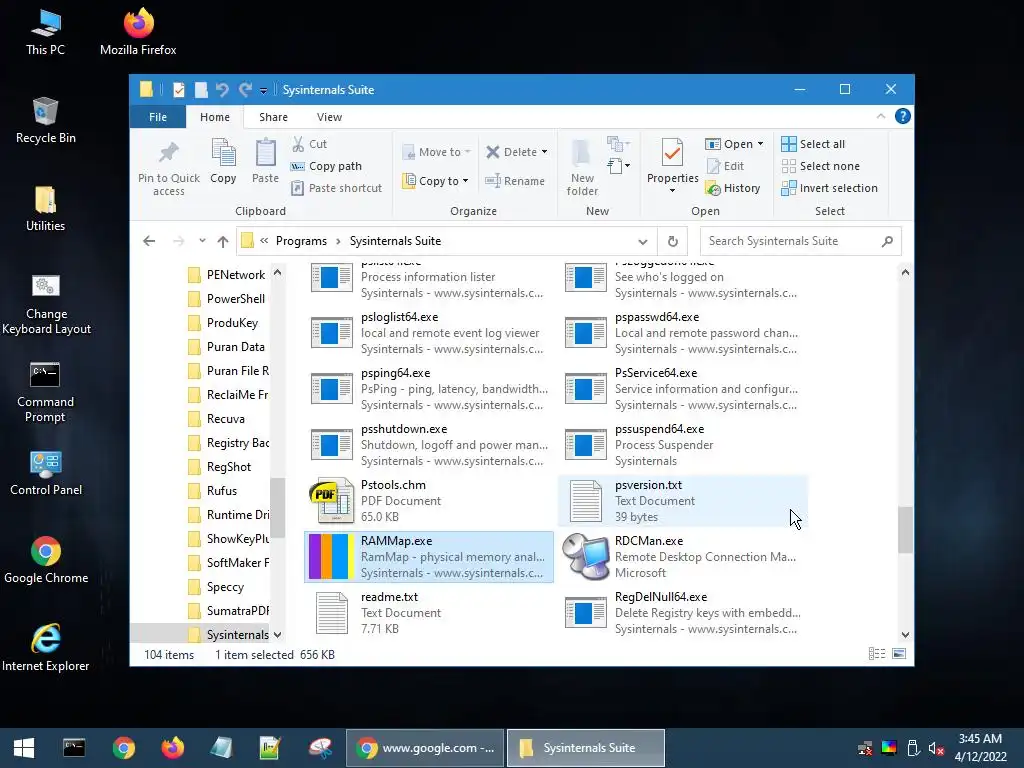The width and height of the screenshot is (1024, 768).
Task: Click the Rename command
Action: tap(515, 181)
